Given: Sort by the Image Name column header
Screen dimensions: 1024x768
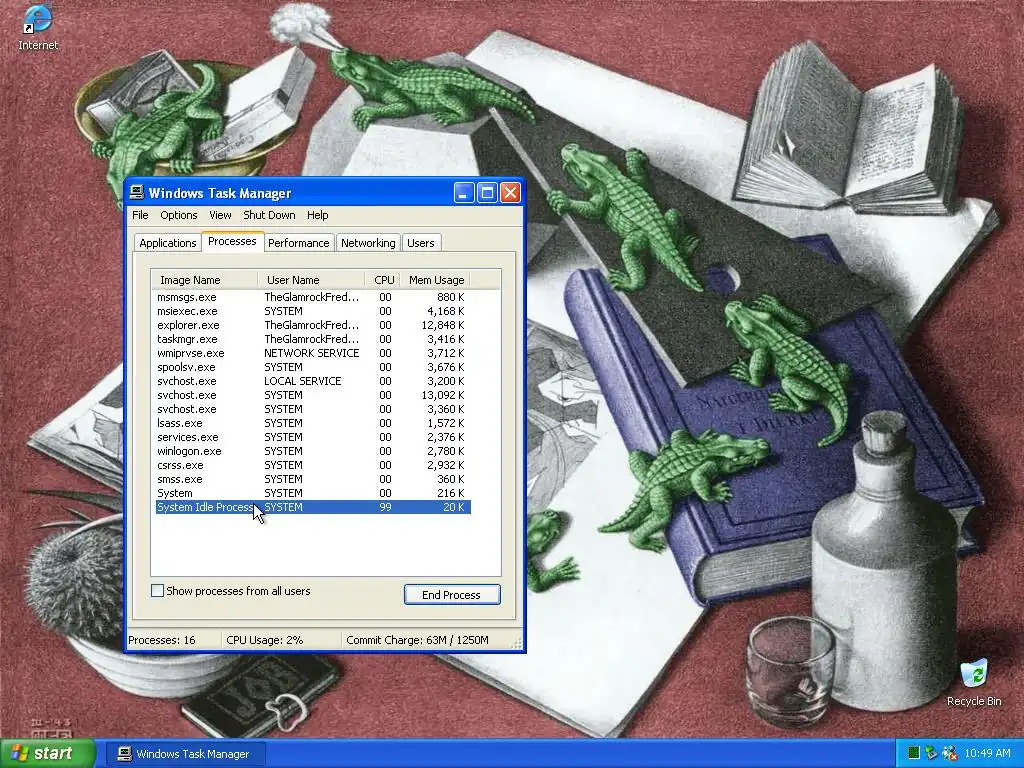Looking at the screenshot, I should click(204, 280).
